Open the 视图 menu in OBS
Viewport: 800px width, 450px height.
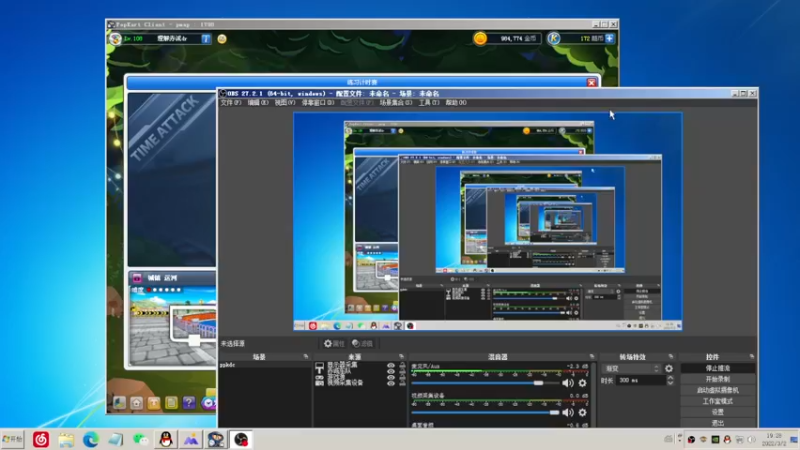(x=285, y=103)
